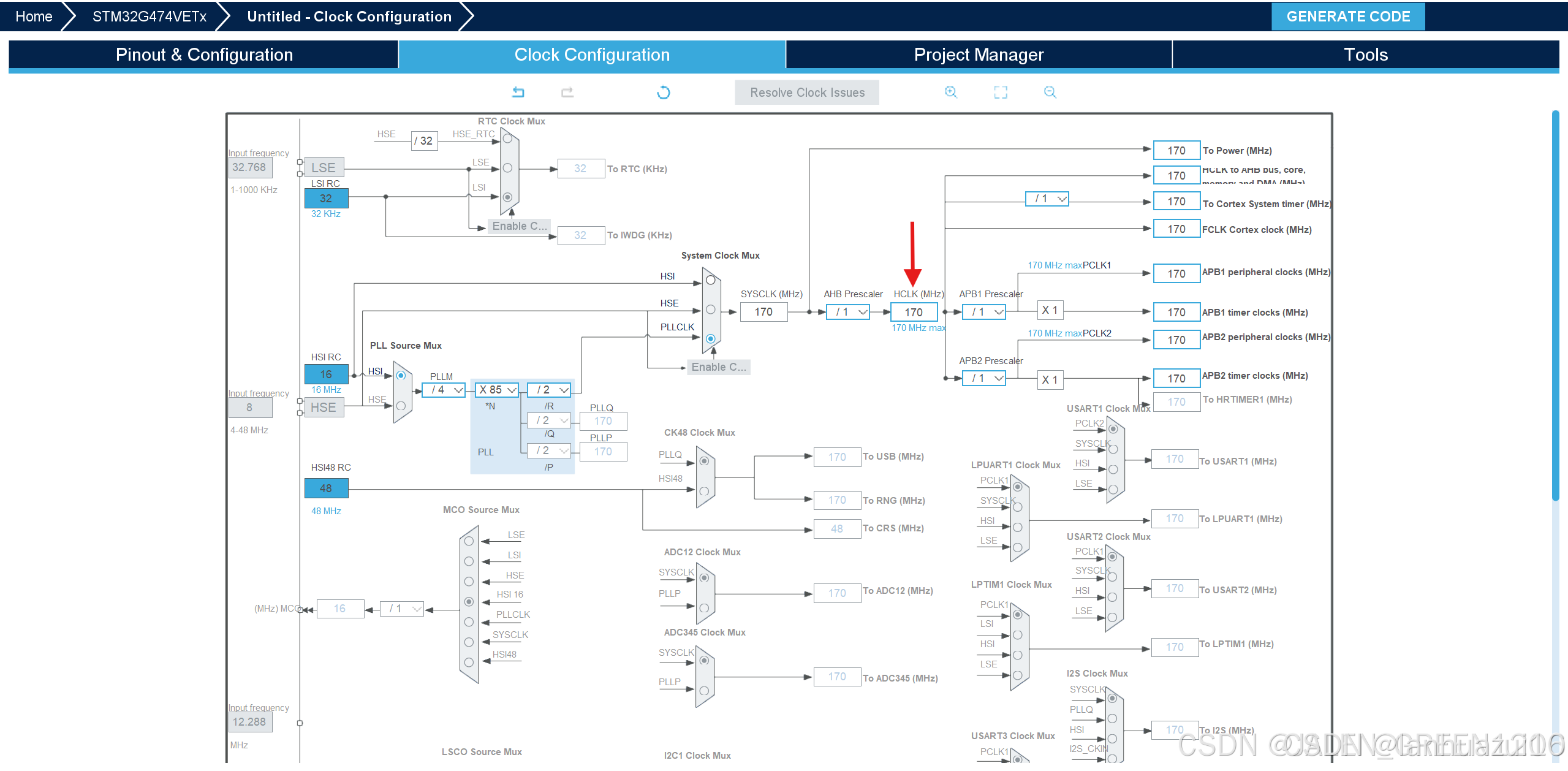Open the Project Manager tab
Screen dimensions: 1568x771
click(978, 55)
